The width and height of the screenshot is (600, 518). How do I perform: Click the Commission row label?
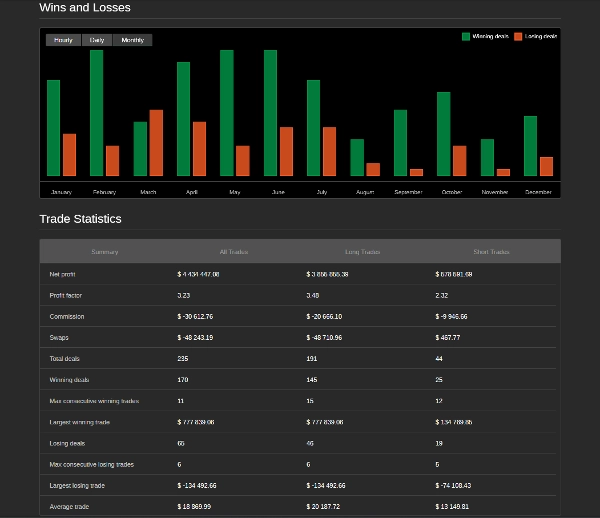point(67,316)
